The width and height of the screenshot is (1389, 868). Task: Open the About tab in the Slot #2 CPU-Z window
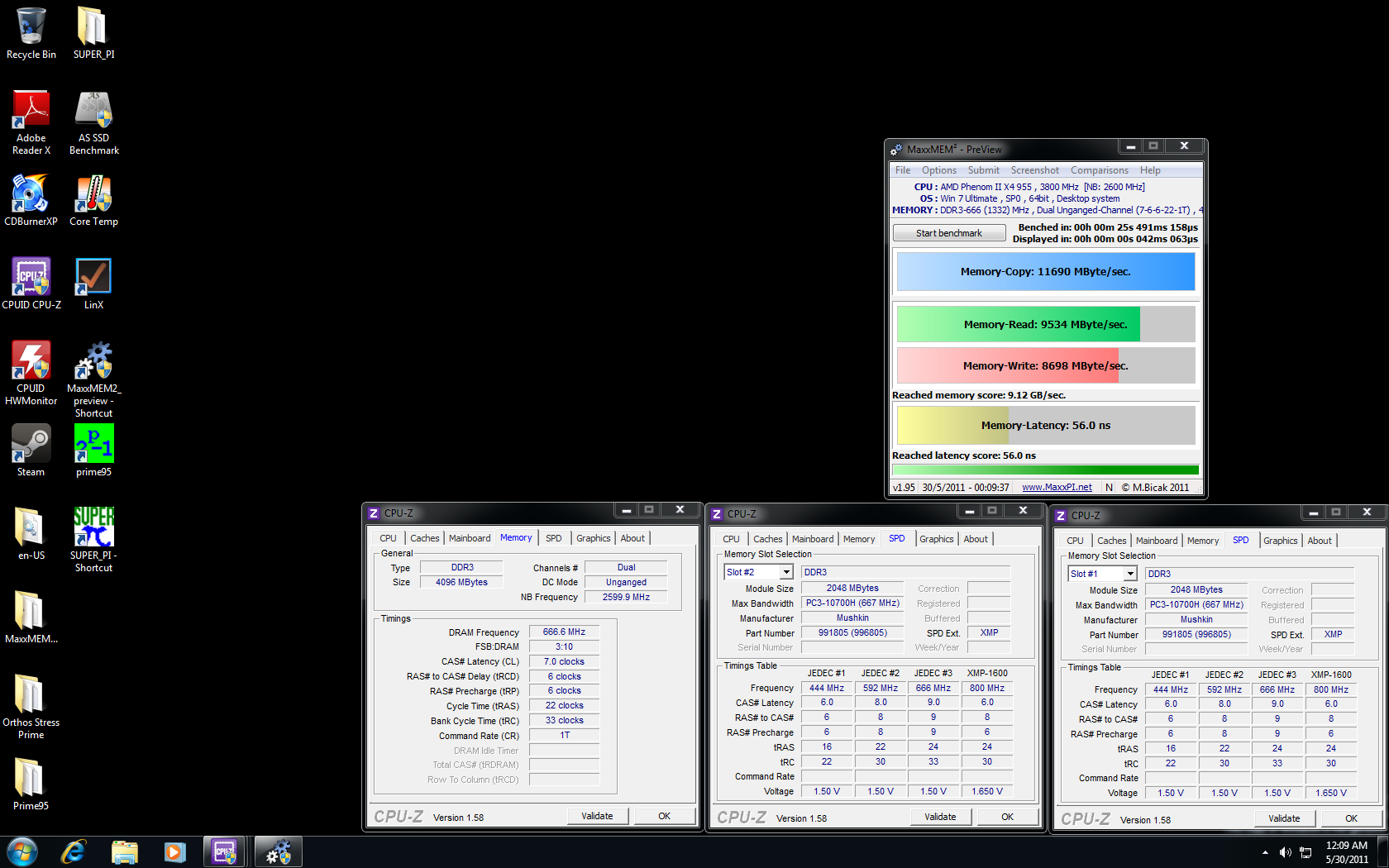(976, 539)
